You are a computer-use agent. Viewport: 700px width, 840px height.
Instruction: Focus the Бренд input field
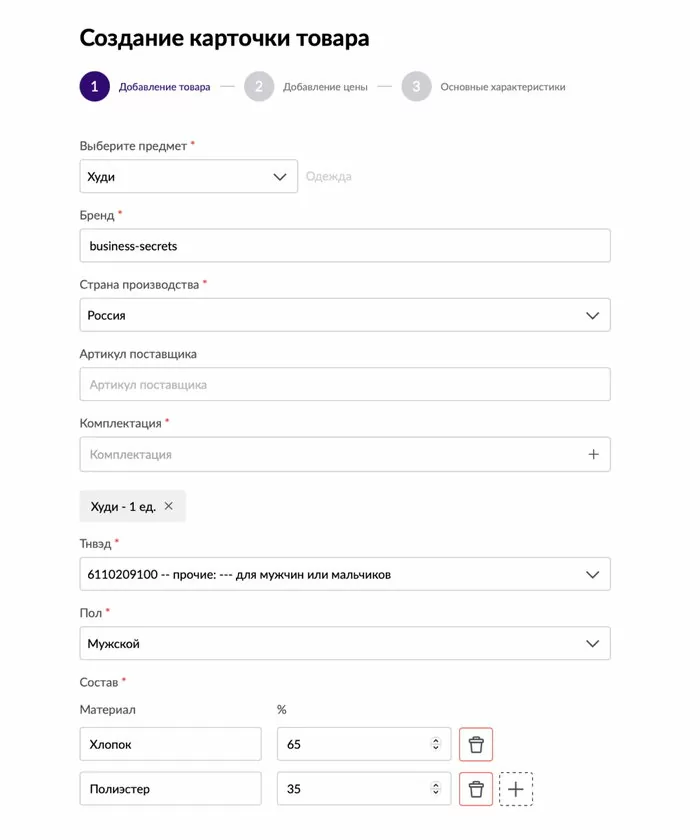tap(344, 246)
